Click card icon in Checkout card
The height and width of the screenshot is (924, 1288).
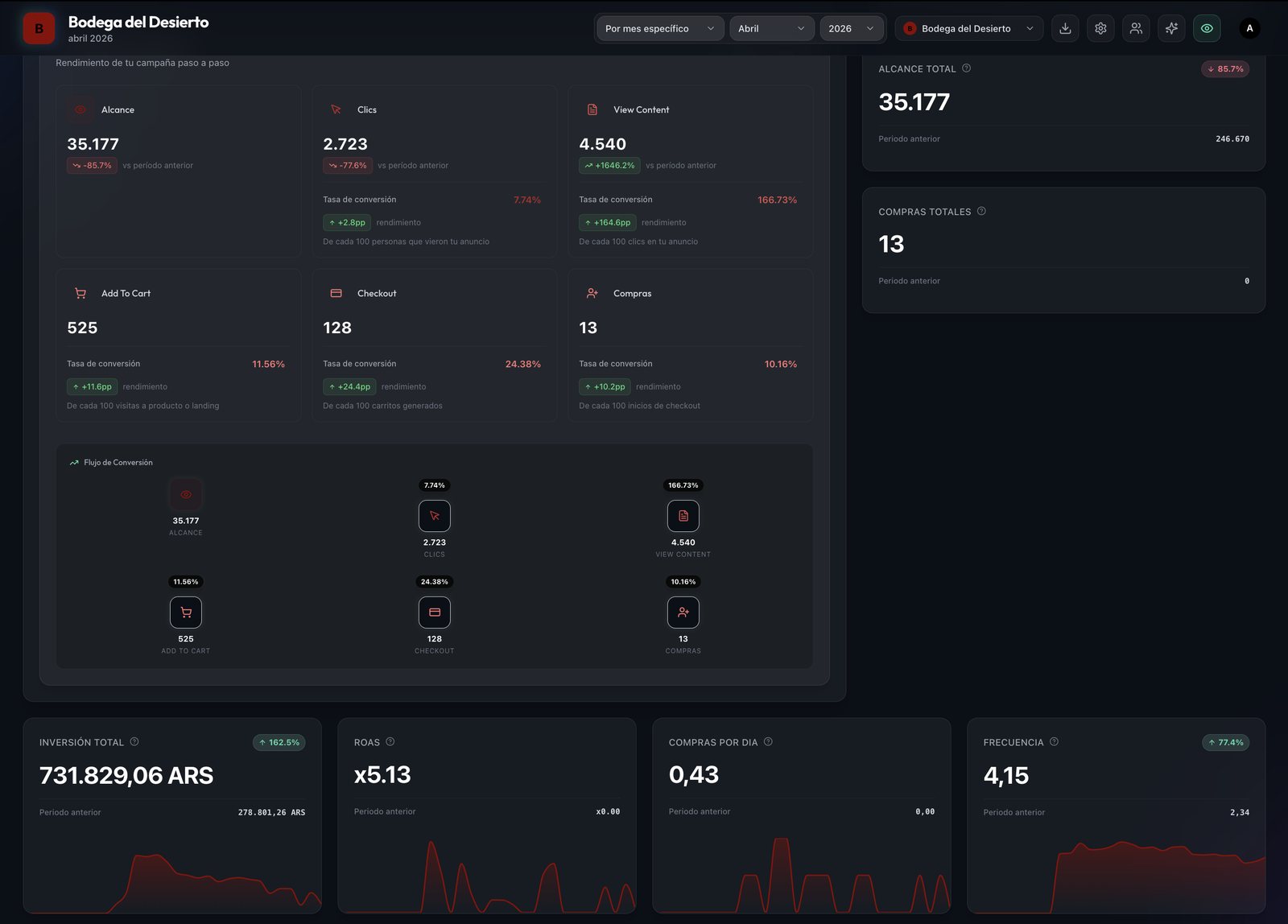(x=336, y=293)
